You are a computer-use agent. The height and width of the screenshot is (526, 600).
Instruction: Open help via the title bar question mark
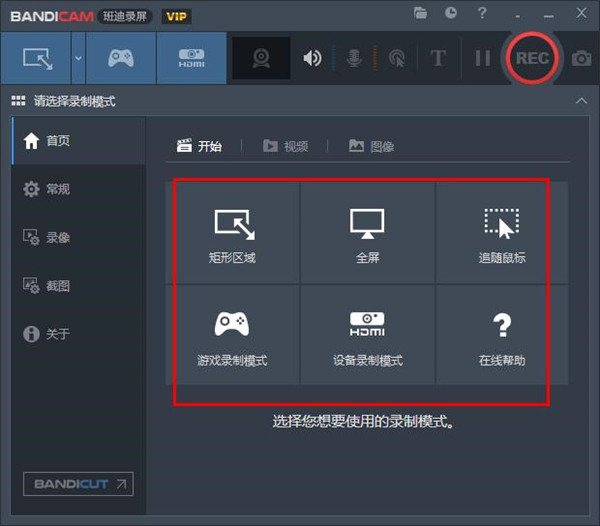482,13
